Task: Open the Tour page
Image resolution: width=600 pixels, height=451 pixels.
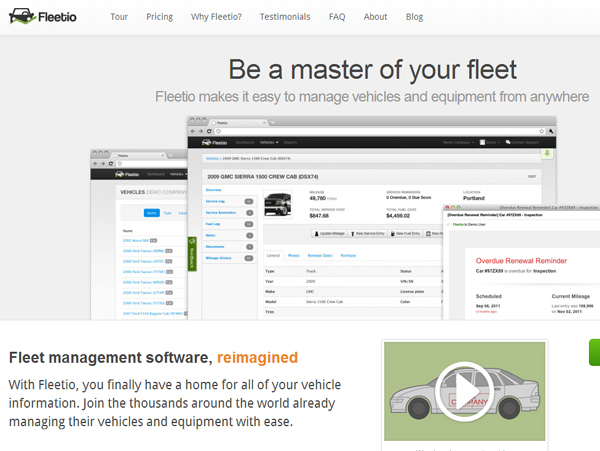Action: coord(119,17)
